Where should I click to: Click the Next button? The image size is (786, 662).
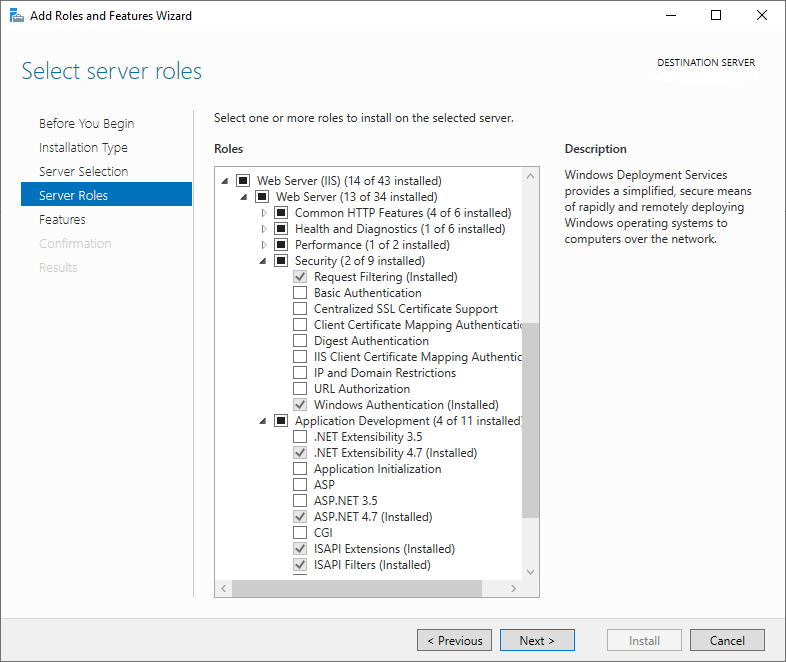click(537, 640)
